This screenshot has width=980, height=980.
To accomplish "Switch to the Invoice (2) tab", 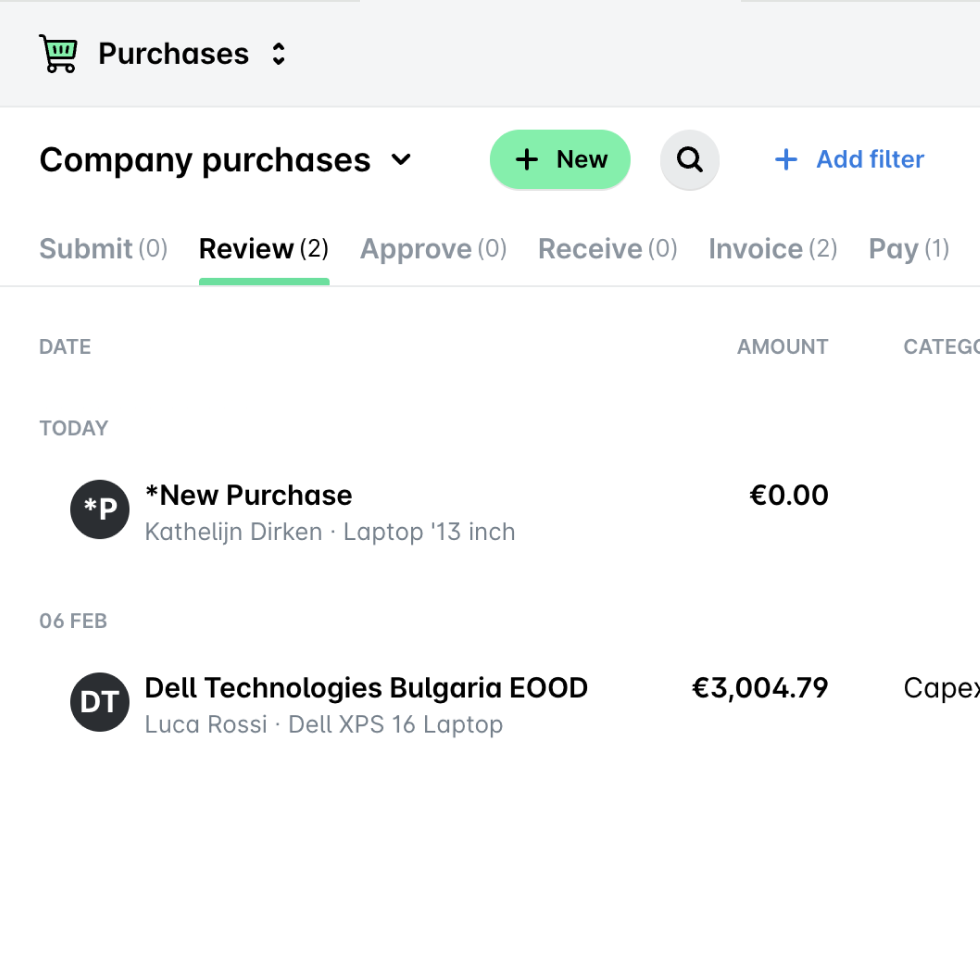I will 773,249.
